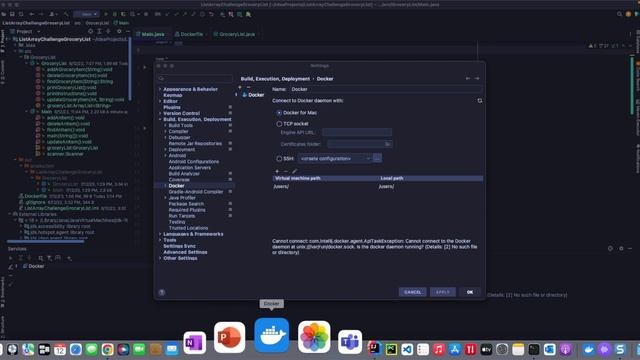This screenshot has height=360, width=640.
Task: Select Docker node in Services panel
Action: pyautogui.click(x=33, y=266)
